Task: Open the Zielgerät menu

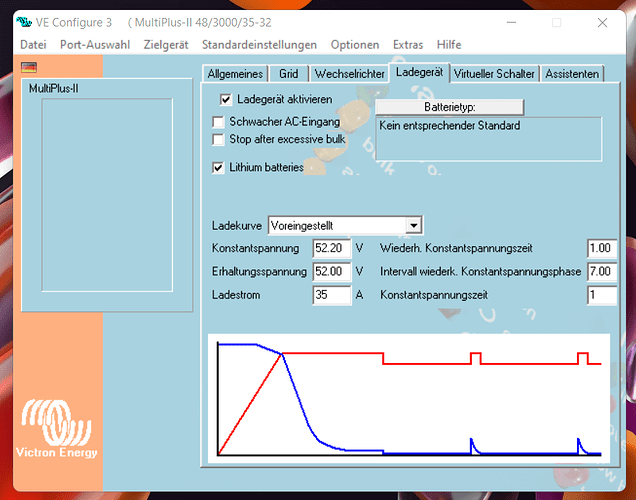Action: pyautogui.click(x=166, y=45)
